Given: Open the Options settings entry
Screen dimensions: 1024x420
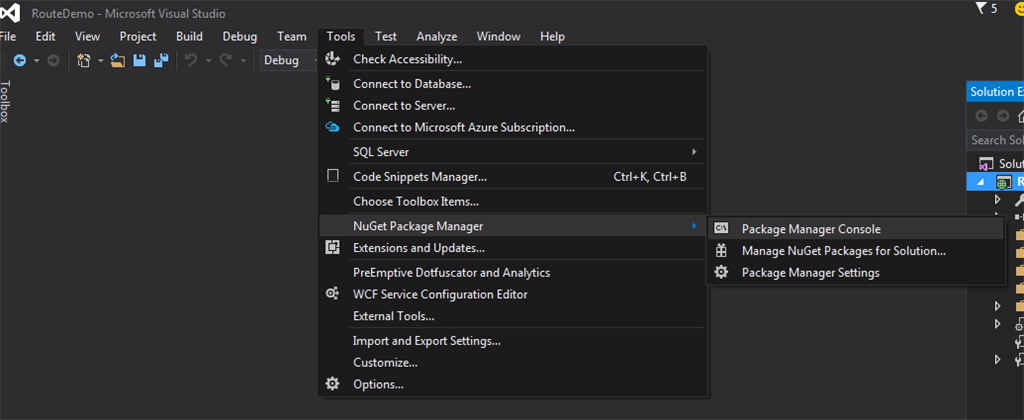Looking at the screenshot, I should coord(378,384).
